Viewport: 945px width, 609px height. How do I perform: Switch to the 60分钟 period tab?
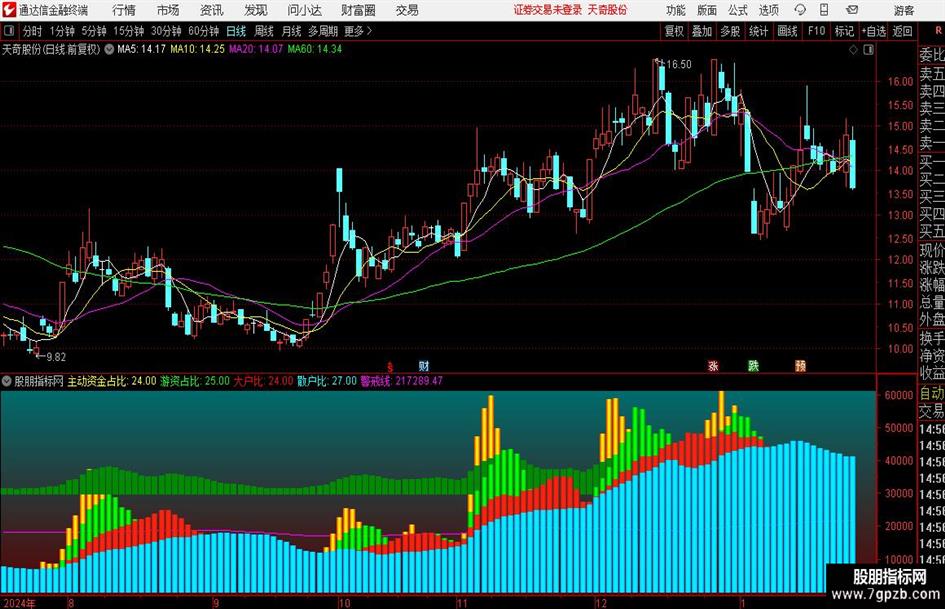click(x=204, y=31)
